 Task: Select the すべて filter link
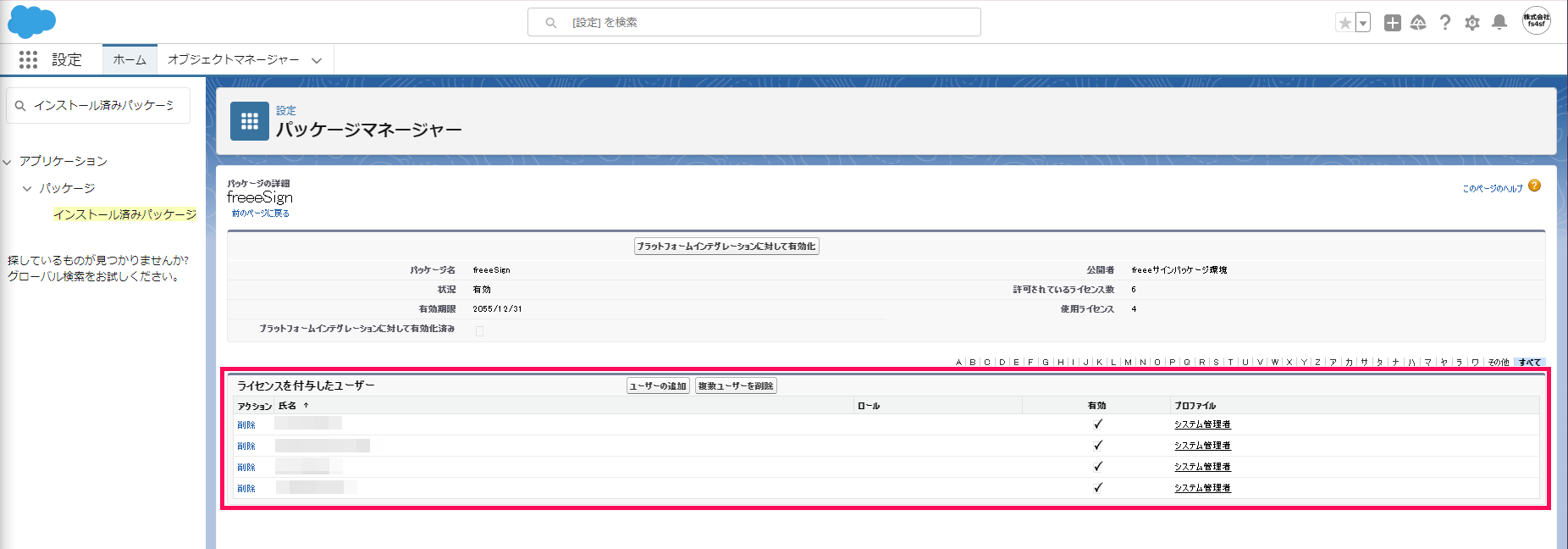click(x=1530, y=362)
